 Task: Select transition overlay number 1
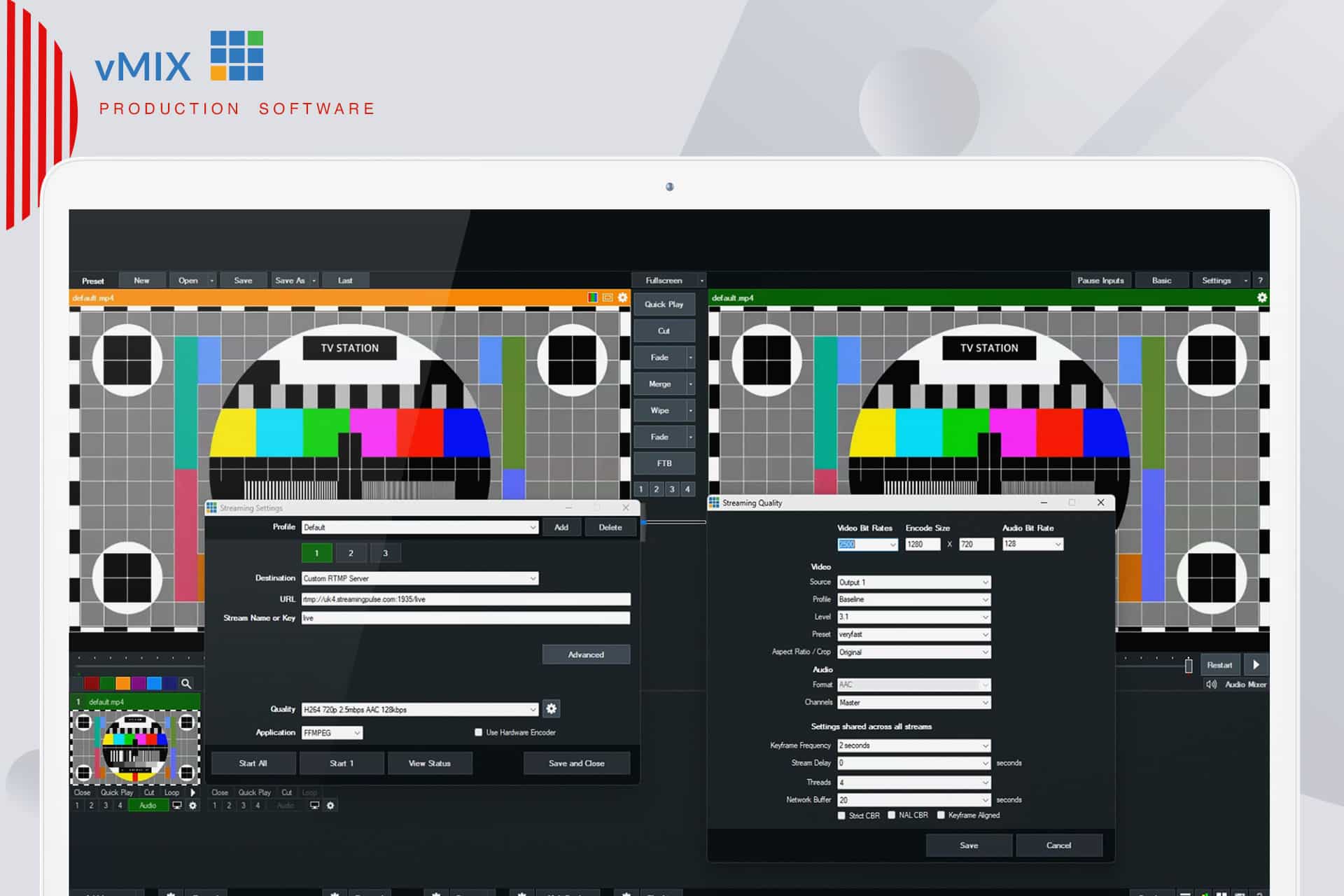click(640, 489)
